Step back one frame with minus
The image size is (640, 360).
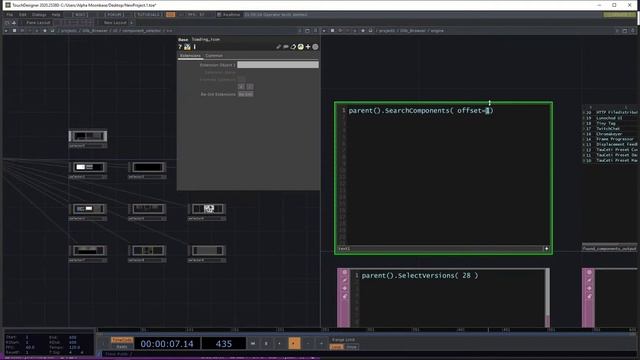(308, 344)
